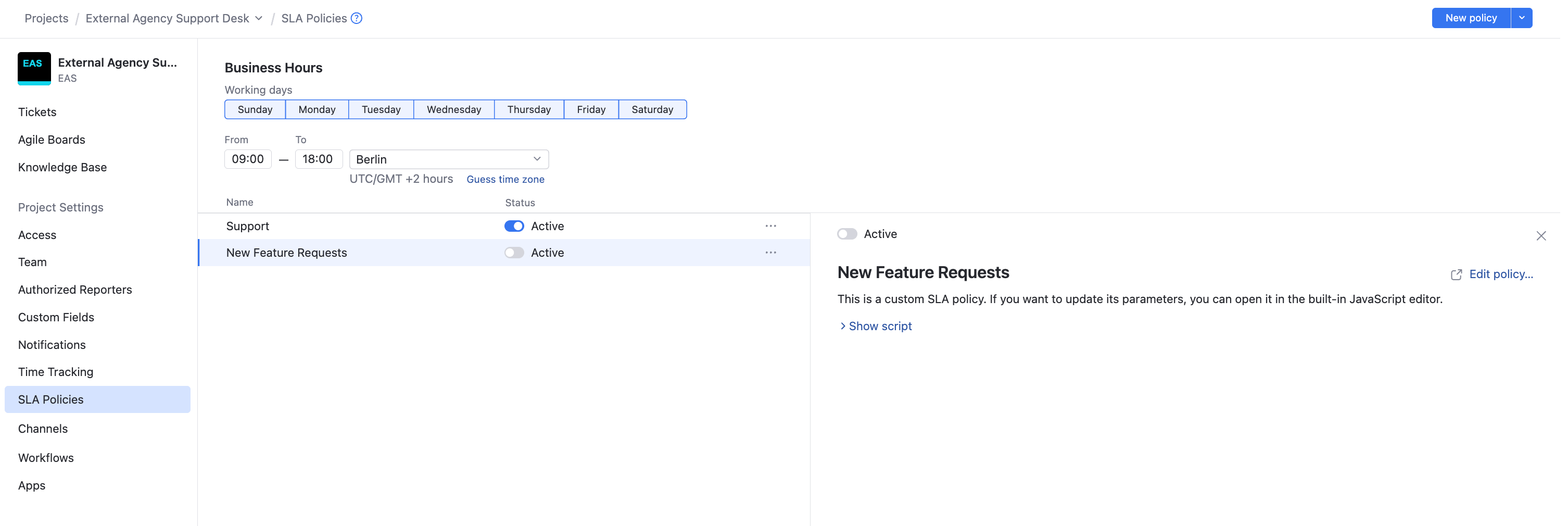
Task: Open the Agile Boards section
Action: [52, 140]
